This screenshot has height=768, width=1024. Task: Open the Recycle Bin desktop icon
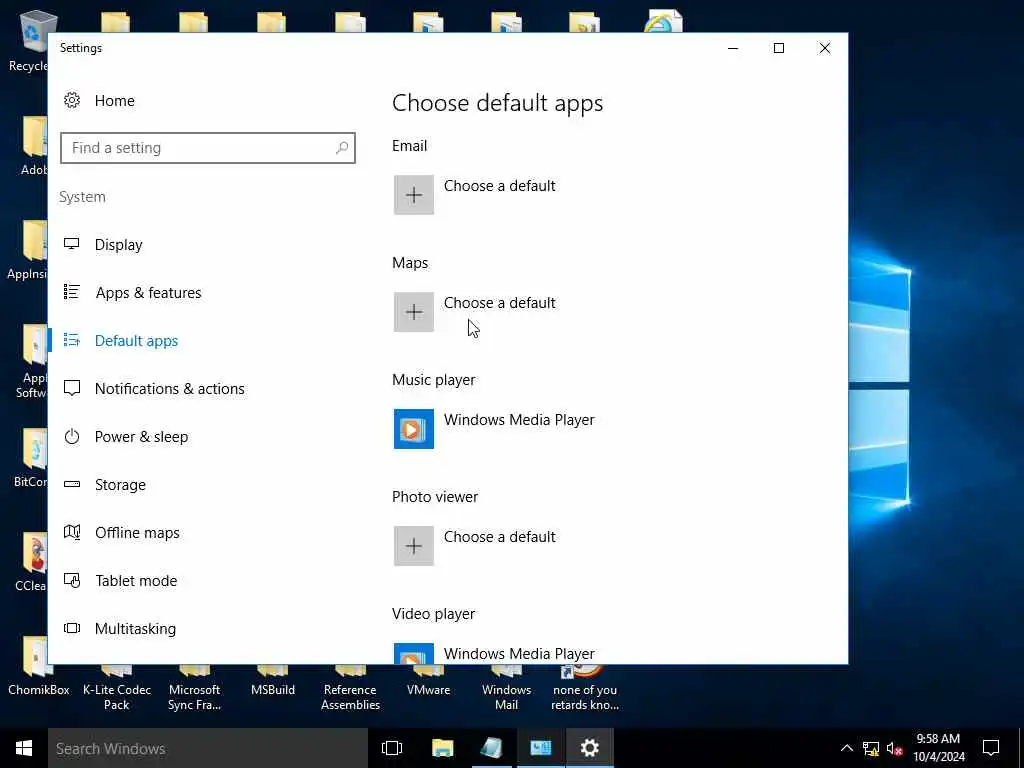pyautogui.click(x=27, y=40)
